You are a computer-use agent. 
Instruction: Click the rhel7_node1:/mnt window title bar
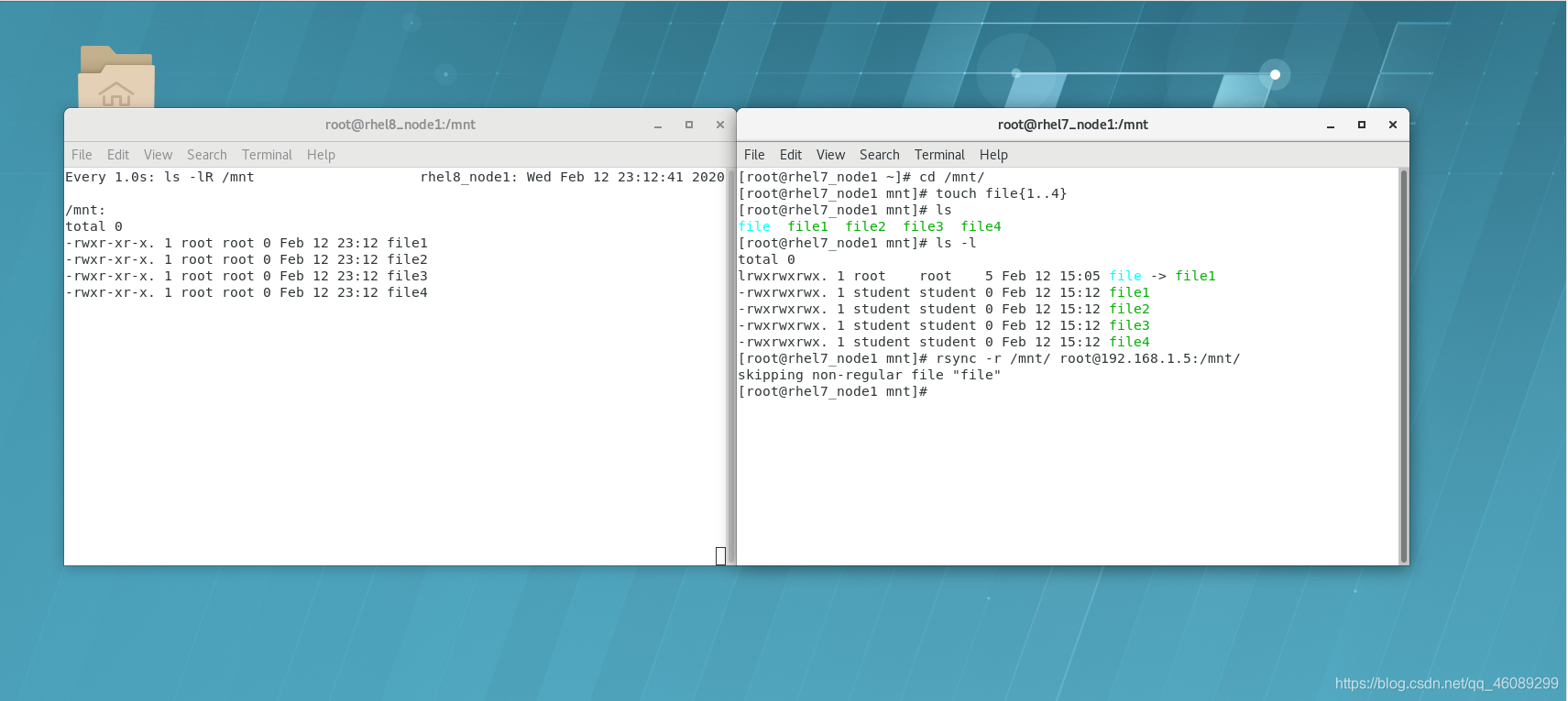tap(1072, 125)
